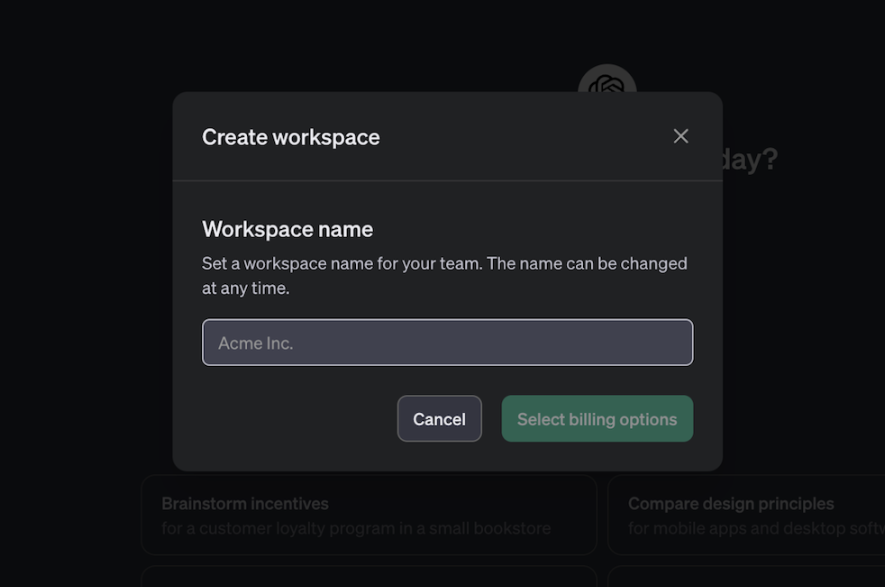
Task: Click the 'Brainstorm incentives' title text
Action: (x=245, y=503)
